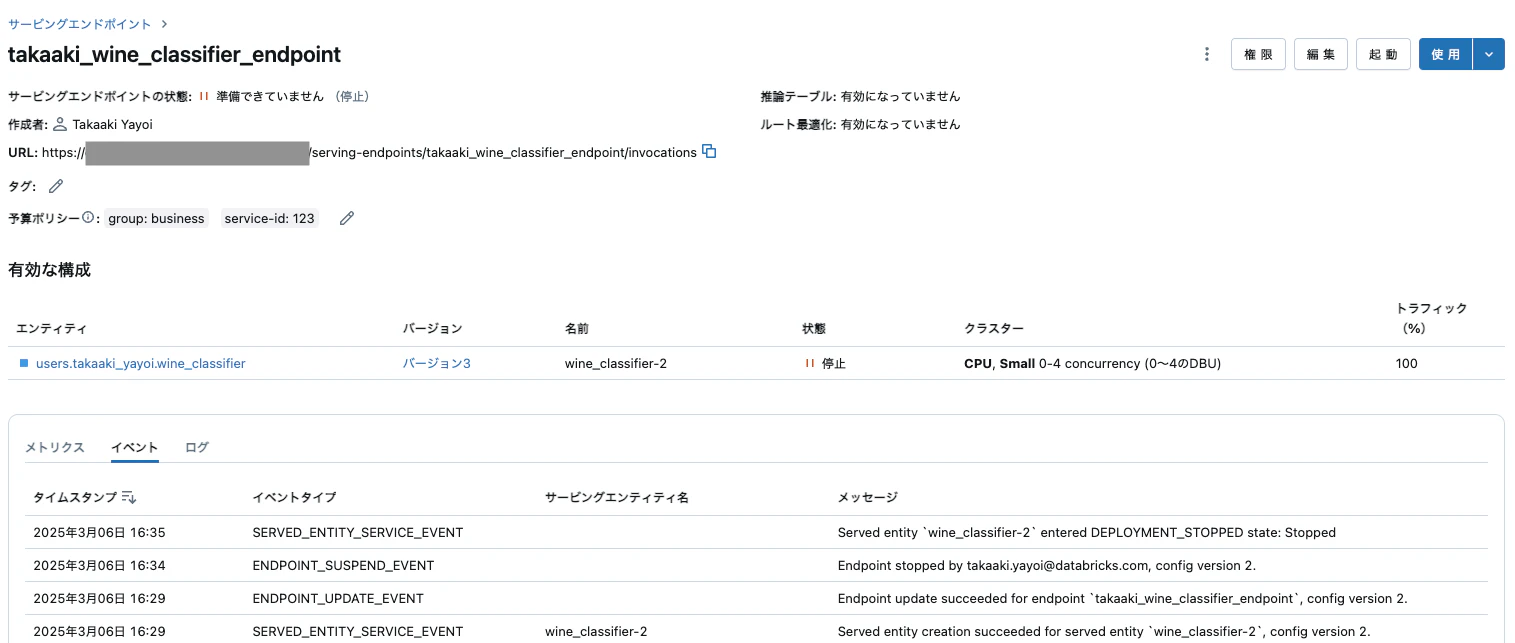Viewport: 1515px width, 643px height.
Task: Go to サービングエンドポイント breadcrumb link
Action: tap(80, 23)
